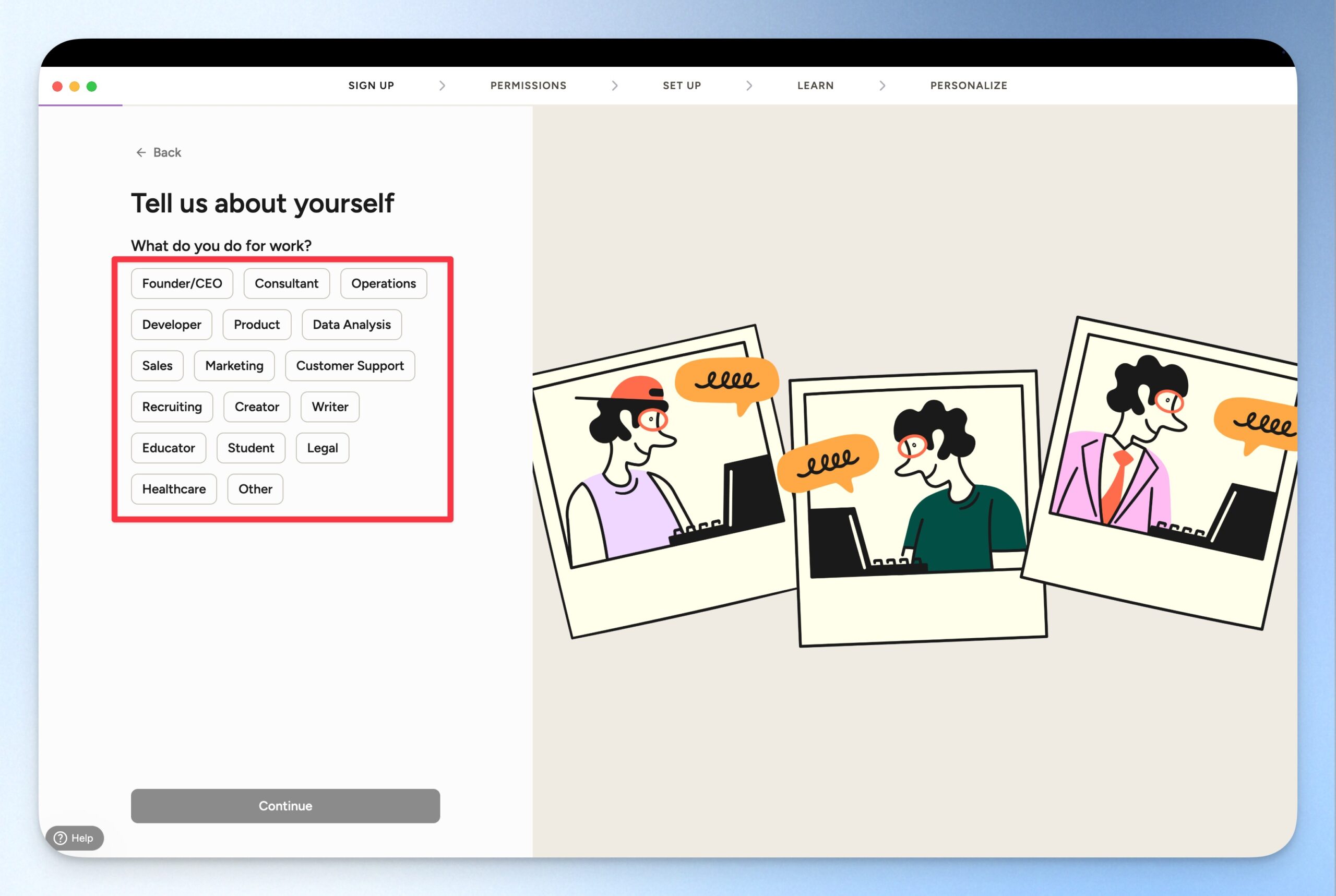Go to the Sign Up step

tap(371, 86)
